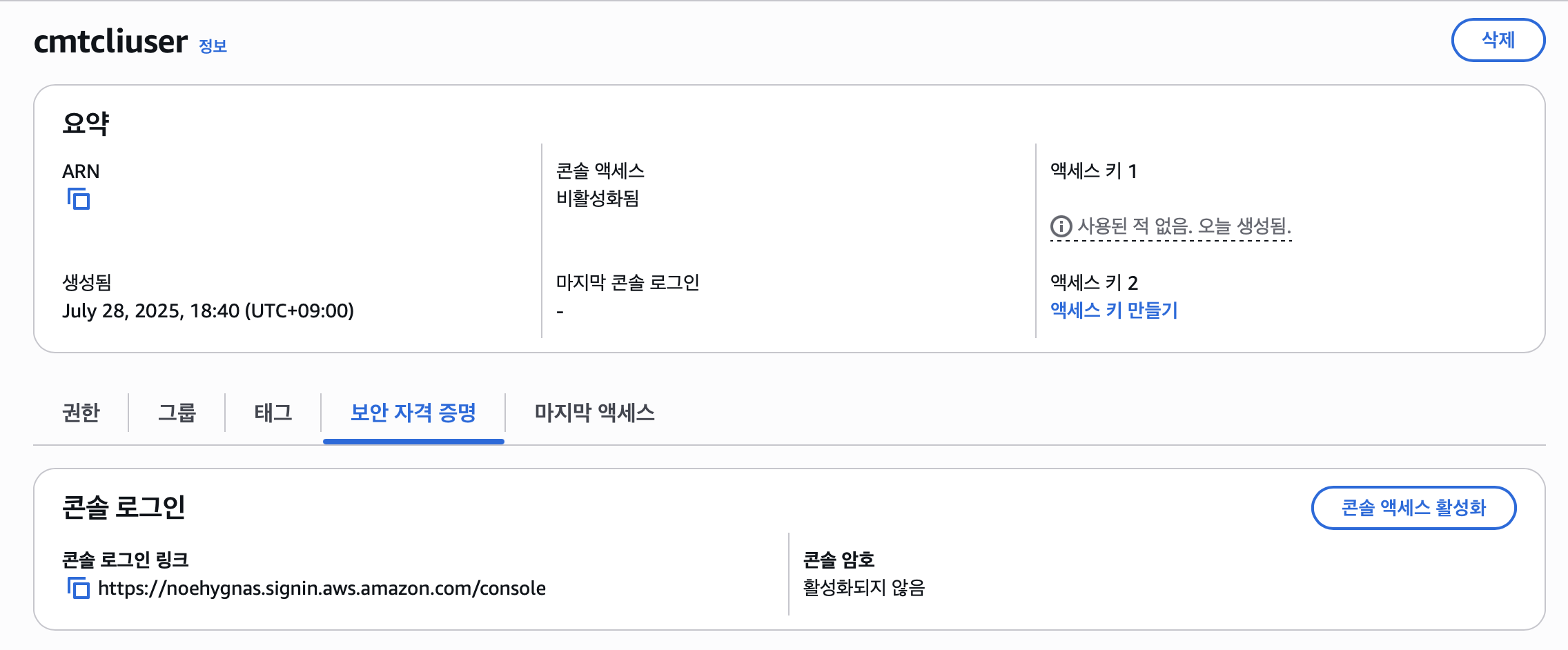Copy the console login link via its icon
This screenshot has width=1568, height=650.
point(79,588)
